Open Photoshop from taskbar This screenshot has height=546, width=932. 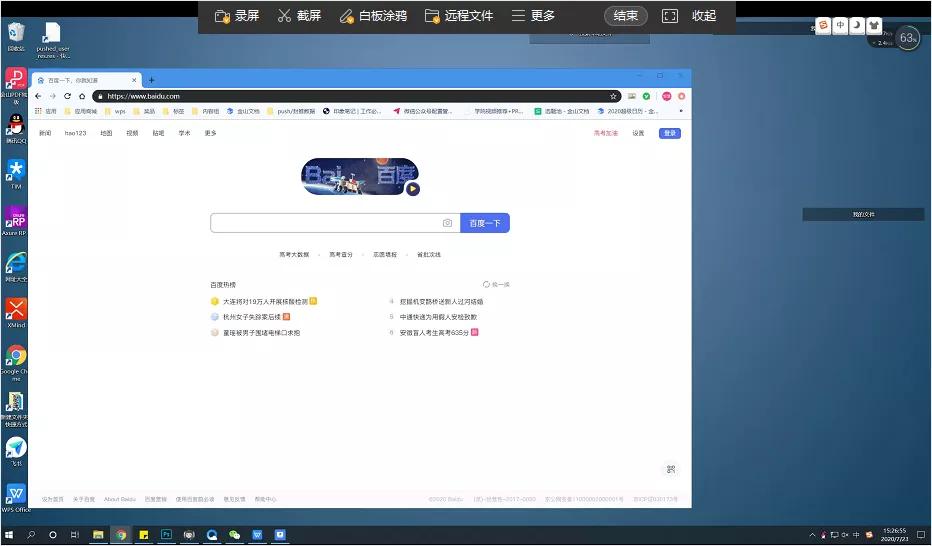coord(166,535)
